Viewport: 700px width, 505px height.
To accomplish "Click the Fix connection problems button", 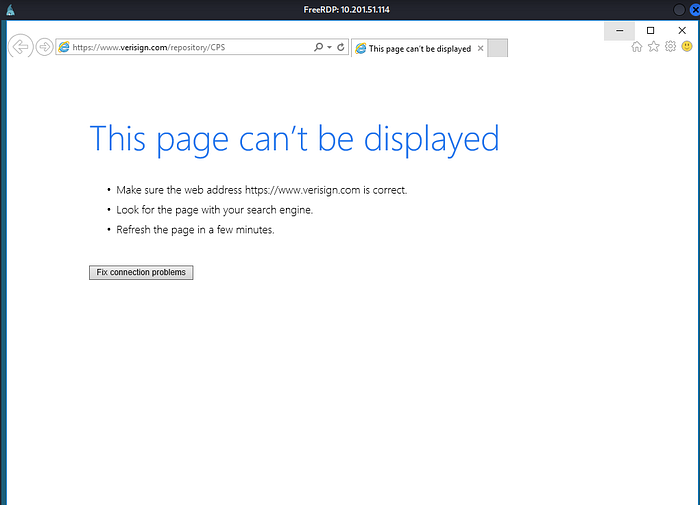I will click(x=141, y=272).
